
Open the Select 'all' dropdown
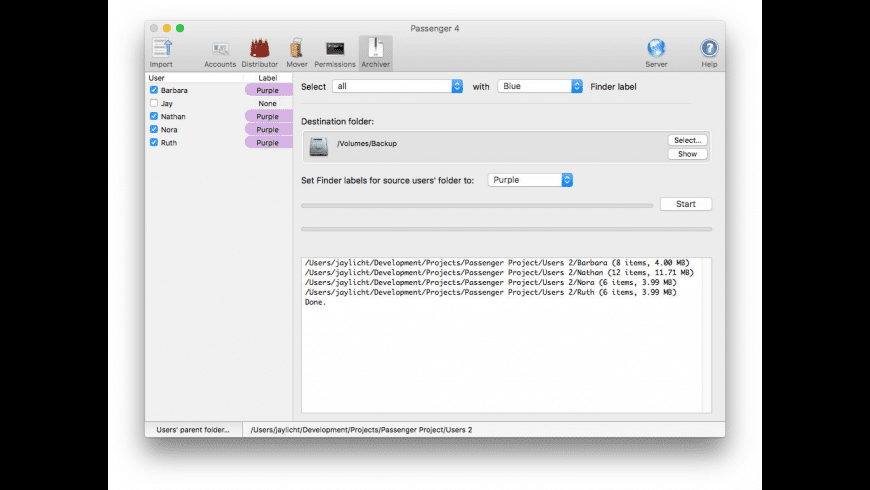[x=397, y=86]
